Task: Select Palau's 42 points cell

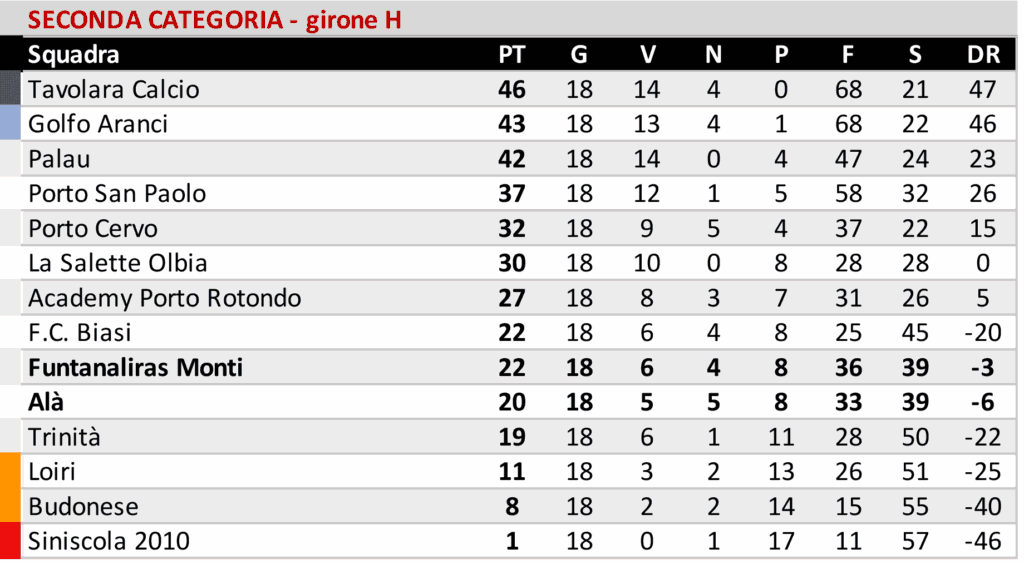Action: coord(511,159)
